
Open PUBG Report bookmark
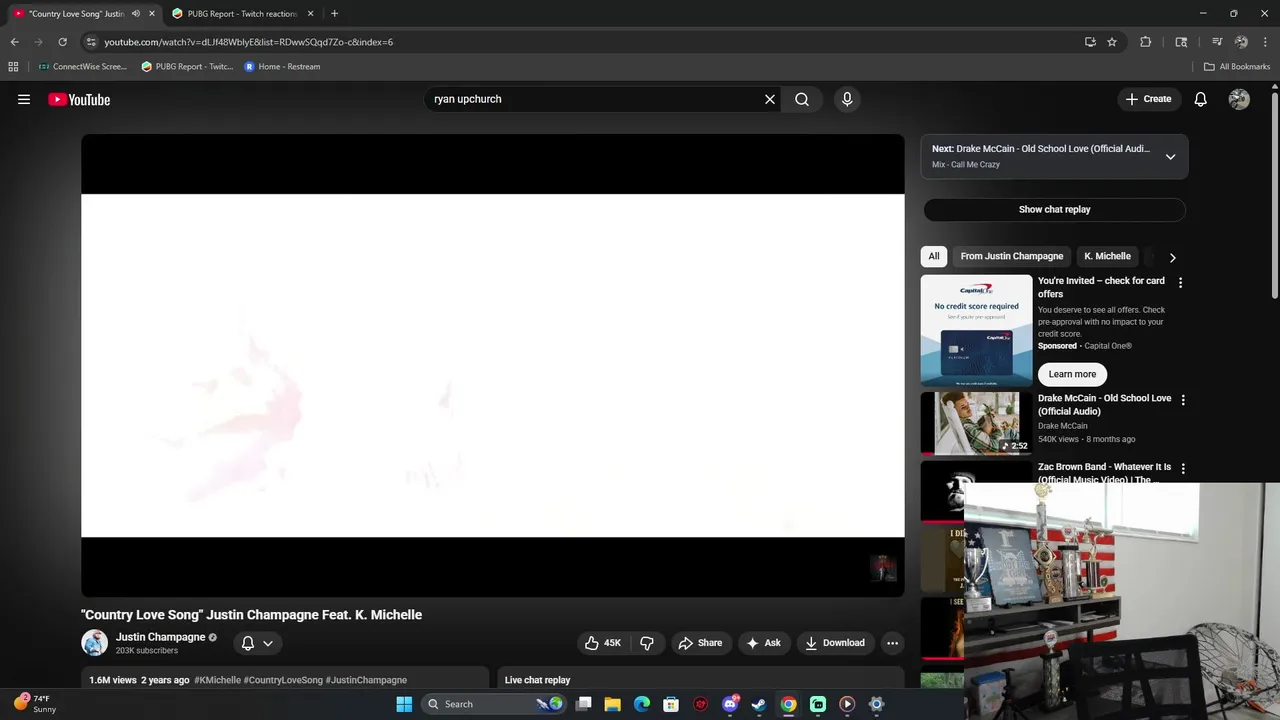(x=187, y=67)
